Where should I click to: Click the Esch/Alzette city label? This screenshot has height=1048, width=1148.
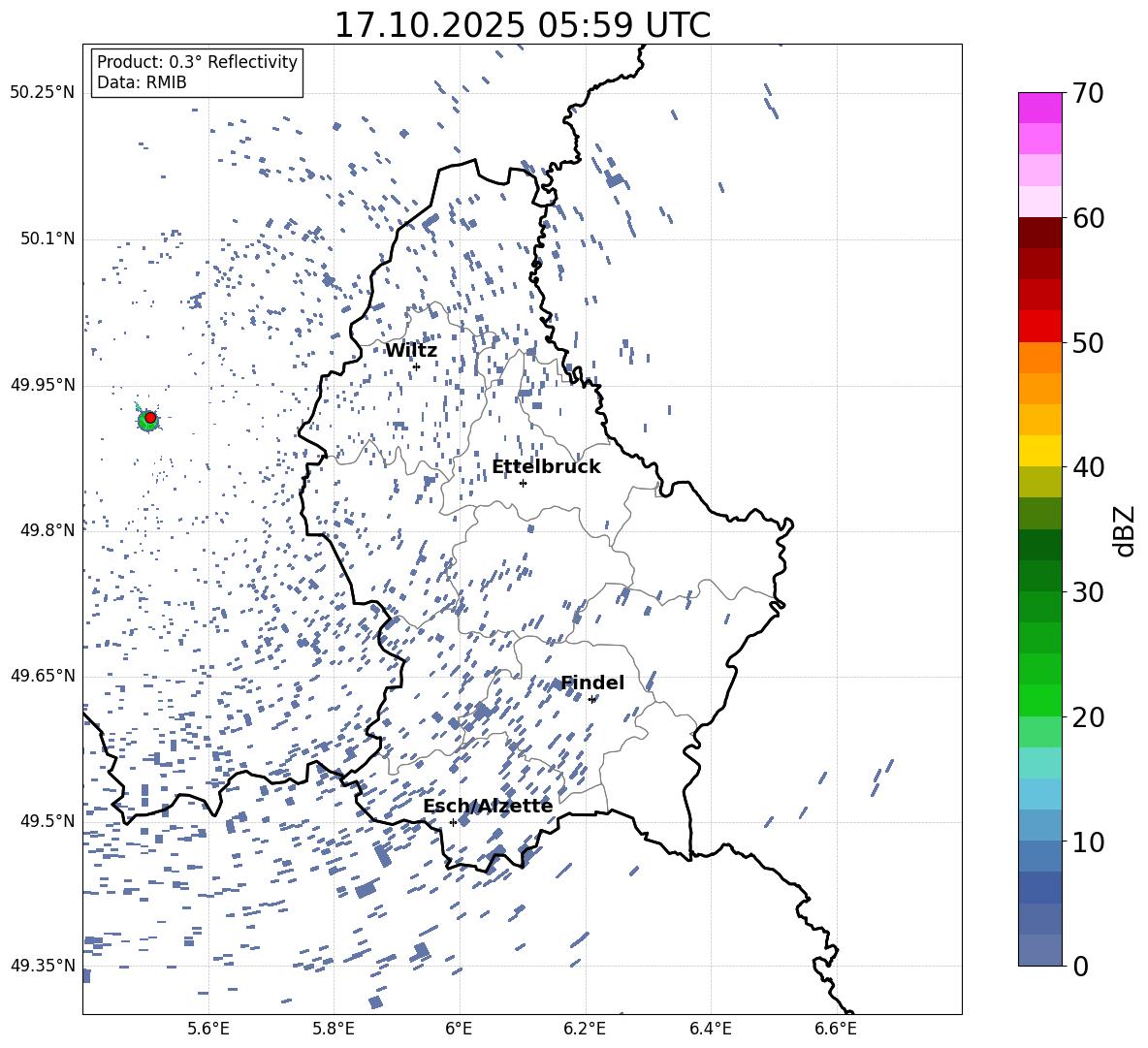point(488,806)
